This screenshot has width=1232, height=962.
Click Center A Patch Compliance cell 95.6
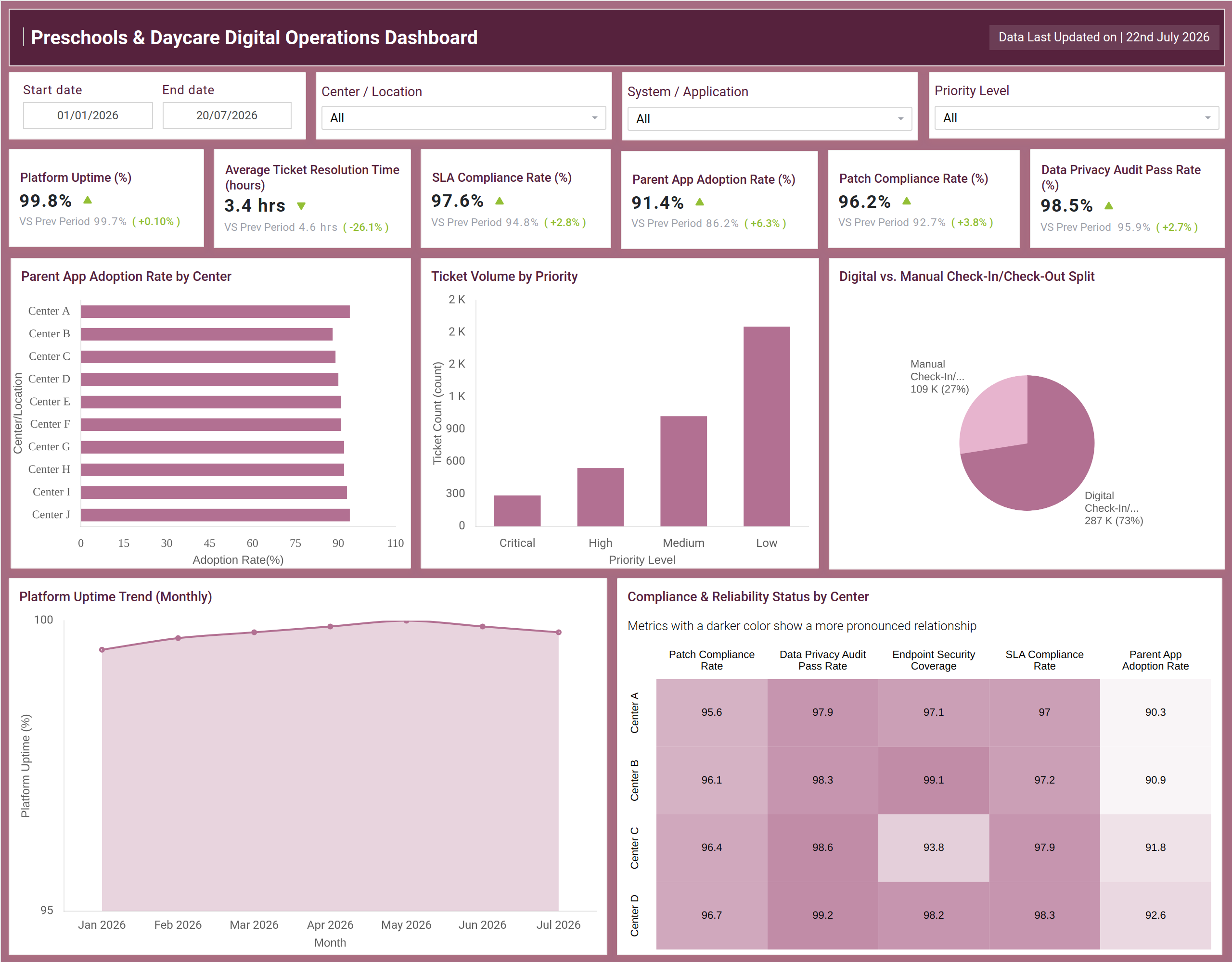coord(711,712)
